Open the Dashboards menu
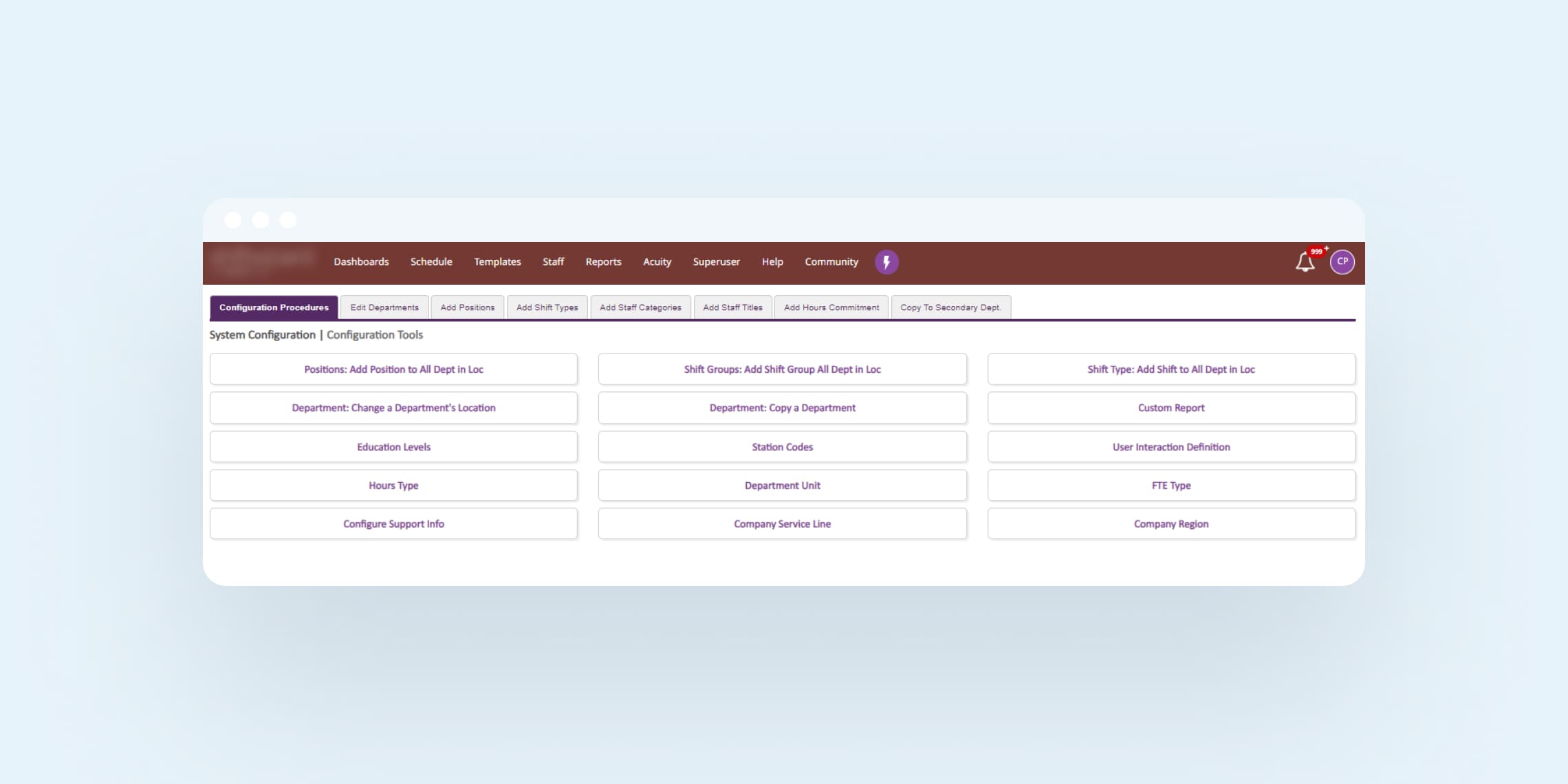The image size is (1568, 784). point(361,262)
